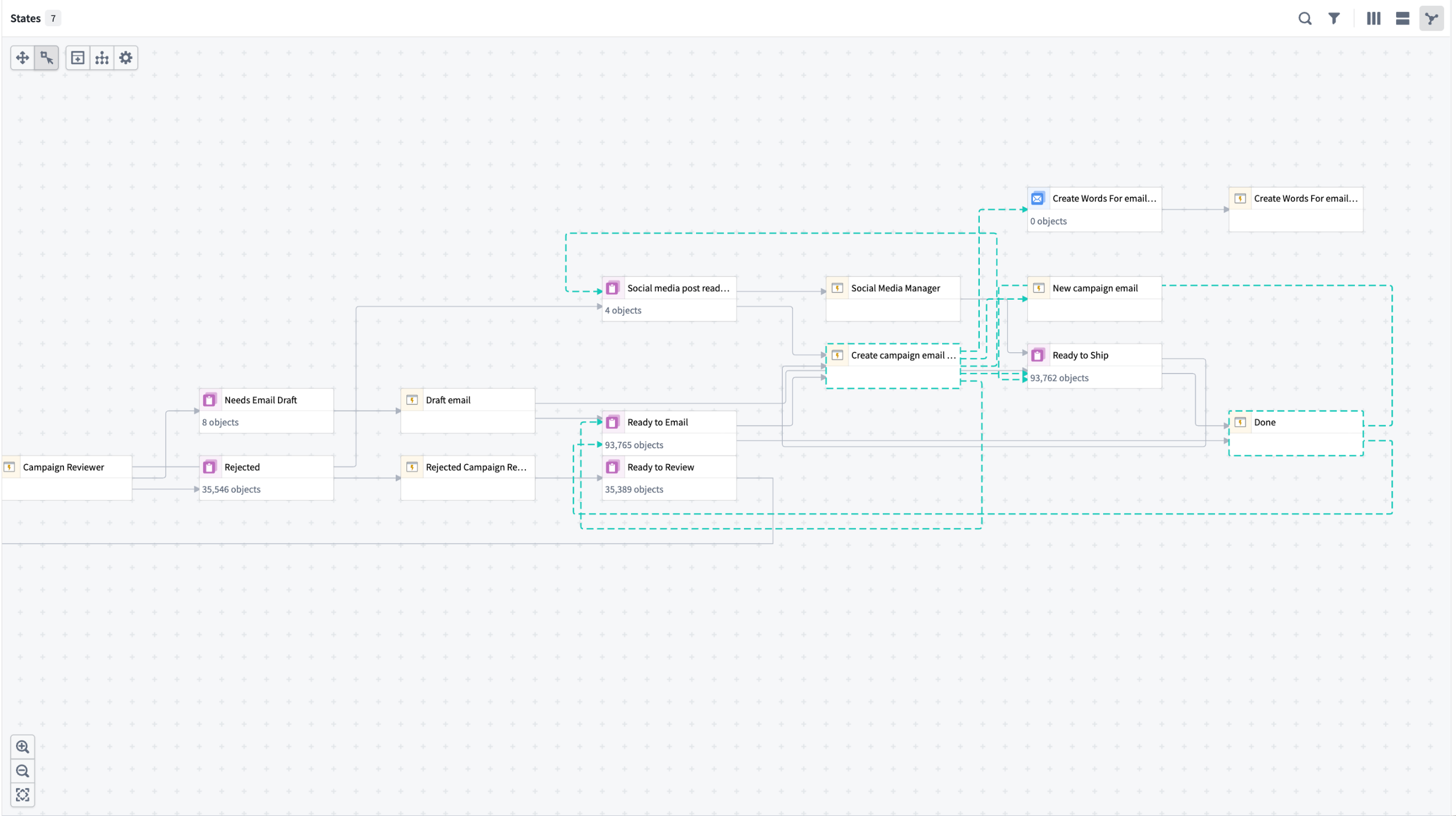The height and width of the screenshot is (816, 1456).
Task: Activate the node selection tool
Action: tap(46, 57)
